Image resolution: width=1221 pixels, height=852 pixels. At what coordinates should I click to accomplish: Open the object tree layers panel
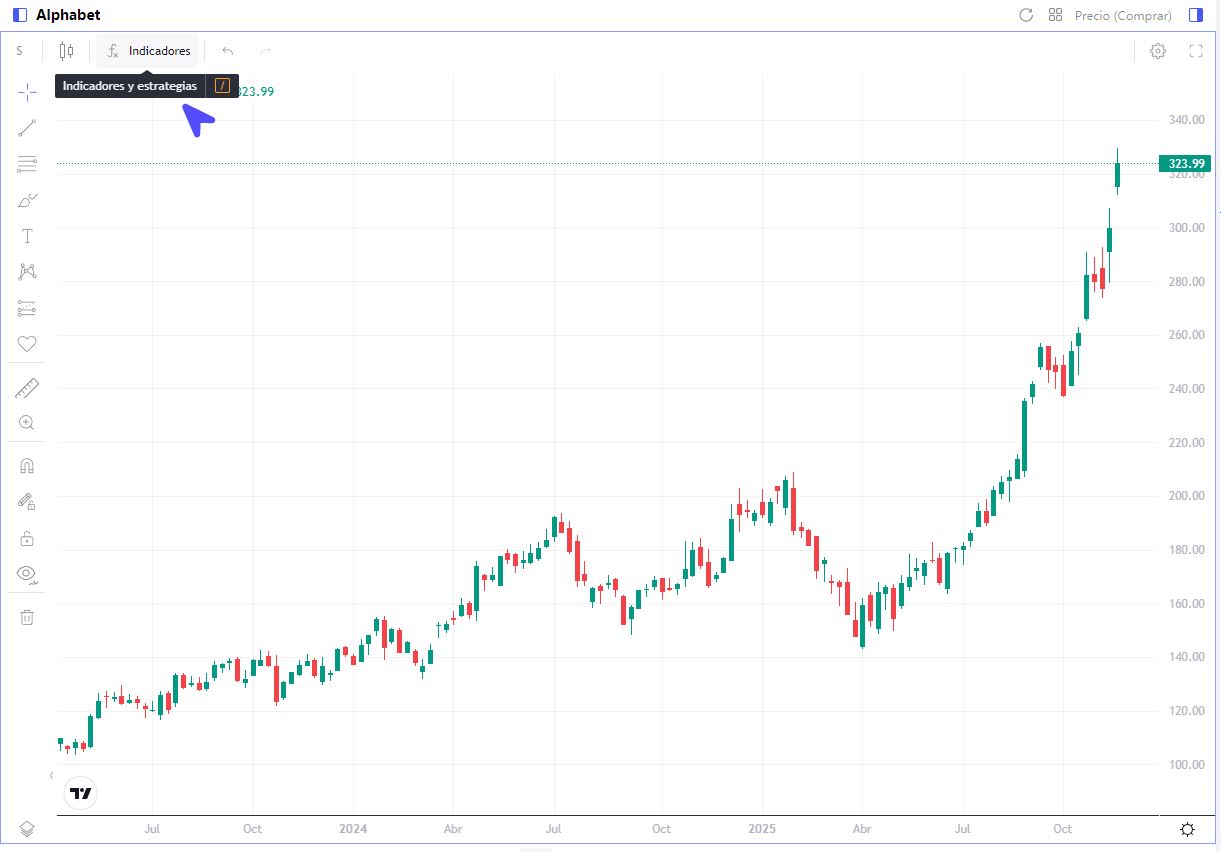tap(27, 829)
